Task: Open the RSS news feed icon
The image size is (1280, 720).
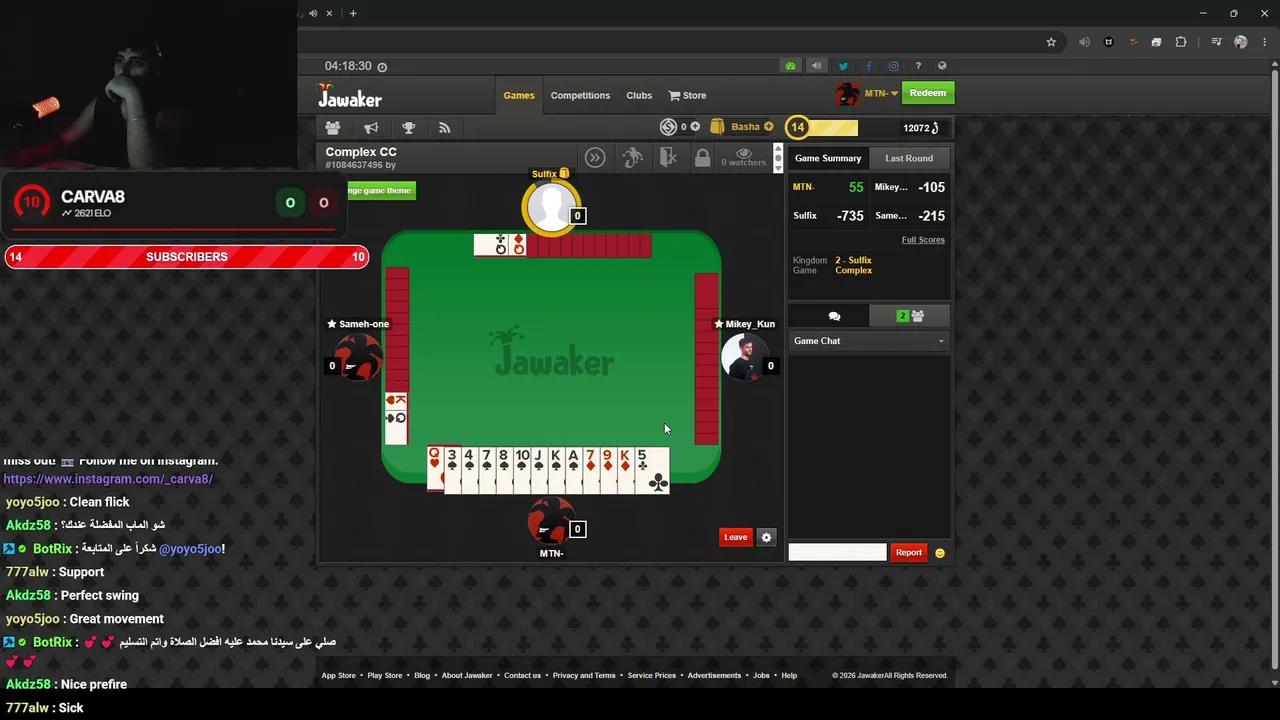Action: 445,128
